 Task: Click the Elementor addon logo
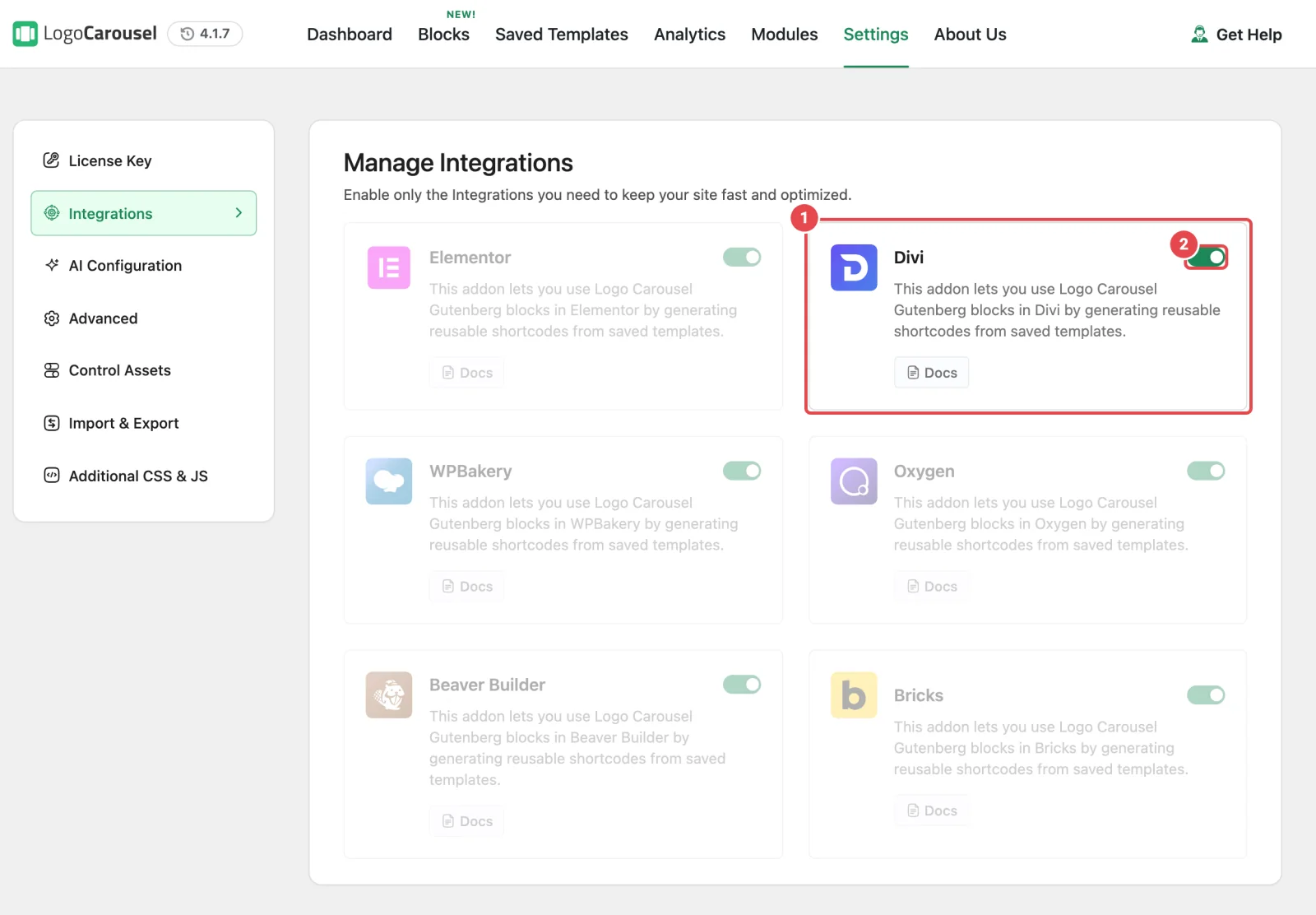pos(389,267)
